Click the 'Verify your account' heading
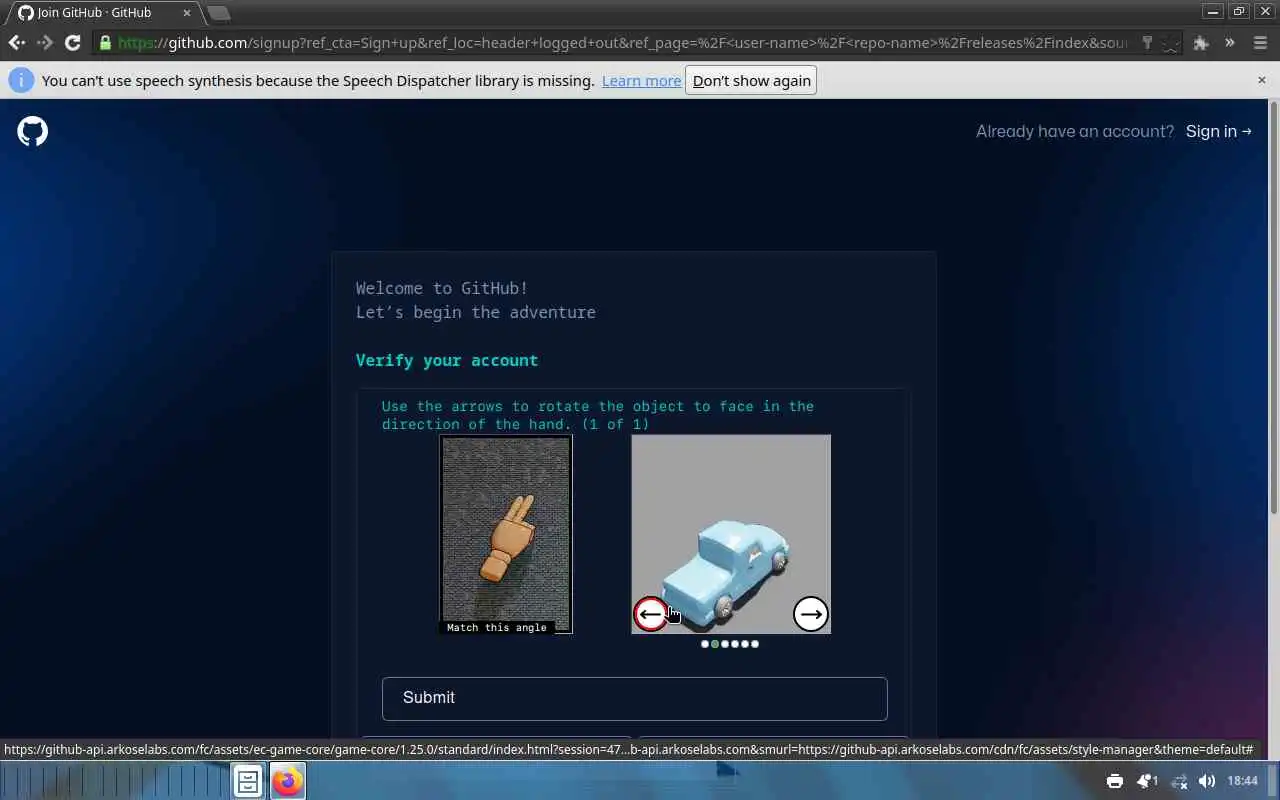 tap(447, 360)
